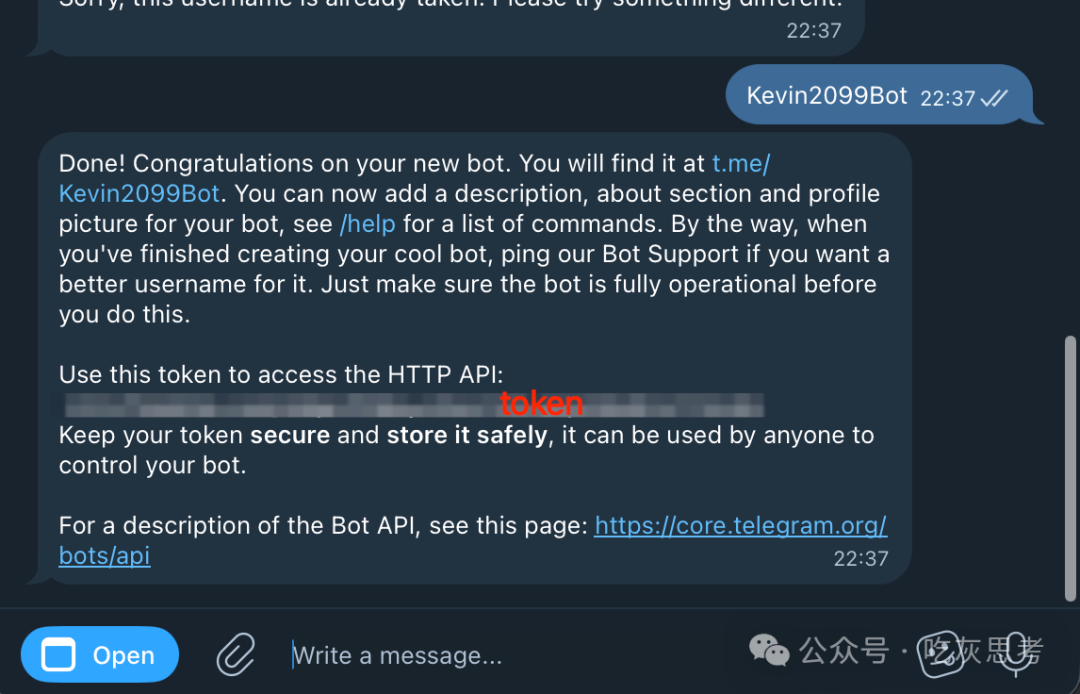Click the double check read receipt
The height and width of the screenshot is (694, 1080).
coord(994,98)
